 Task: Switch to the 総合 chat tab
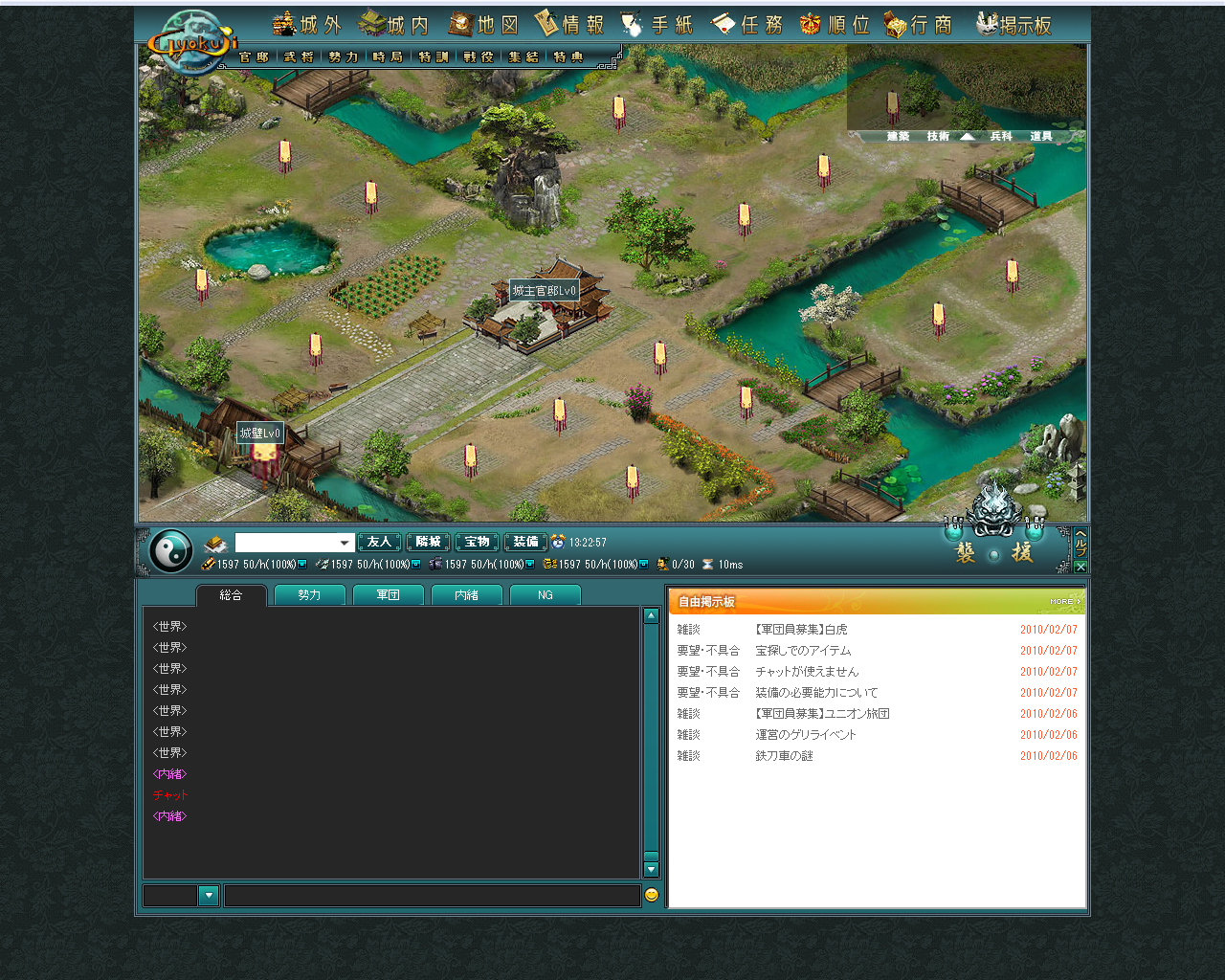[232, 595]
